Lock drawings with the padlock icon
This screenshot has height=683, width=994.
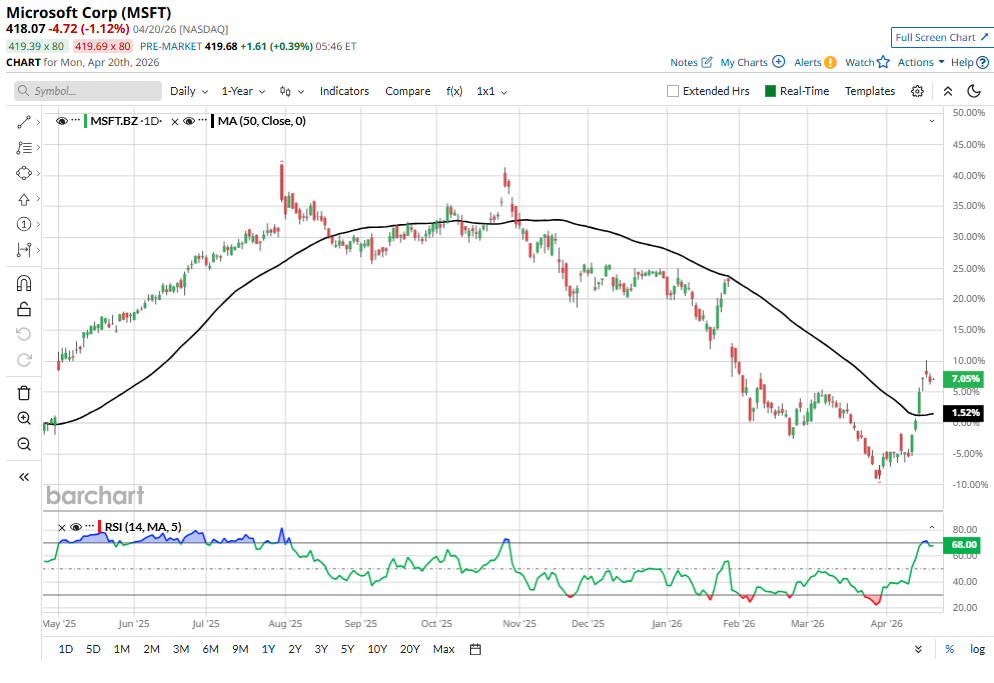tap(24, 309)
